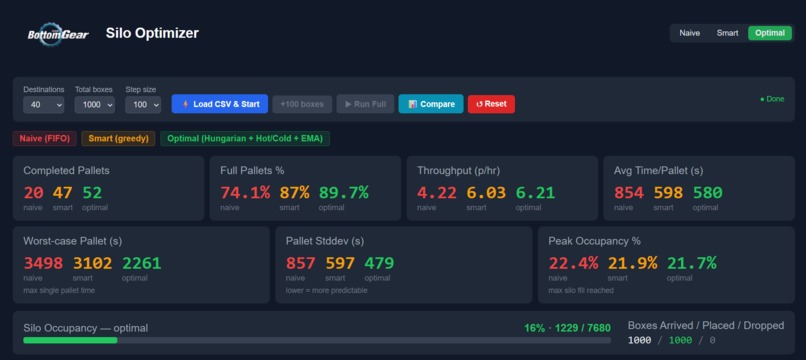Click the 16% · 1229 / 7680 readout
Image resolution: width=806 pixels, height=360 pixels.
(x=567, y=328)
